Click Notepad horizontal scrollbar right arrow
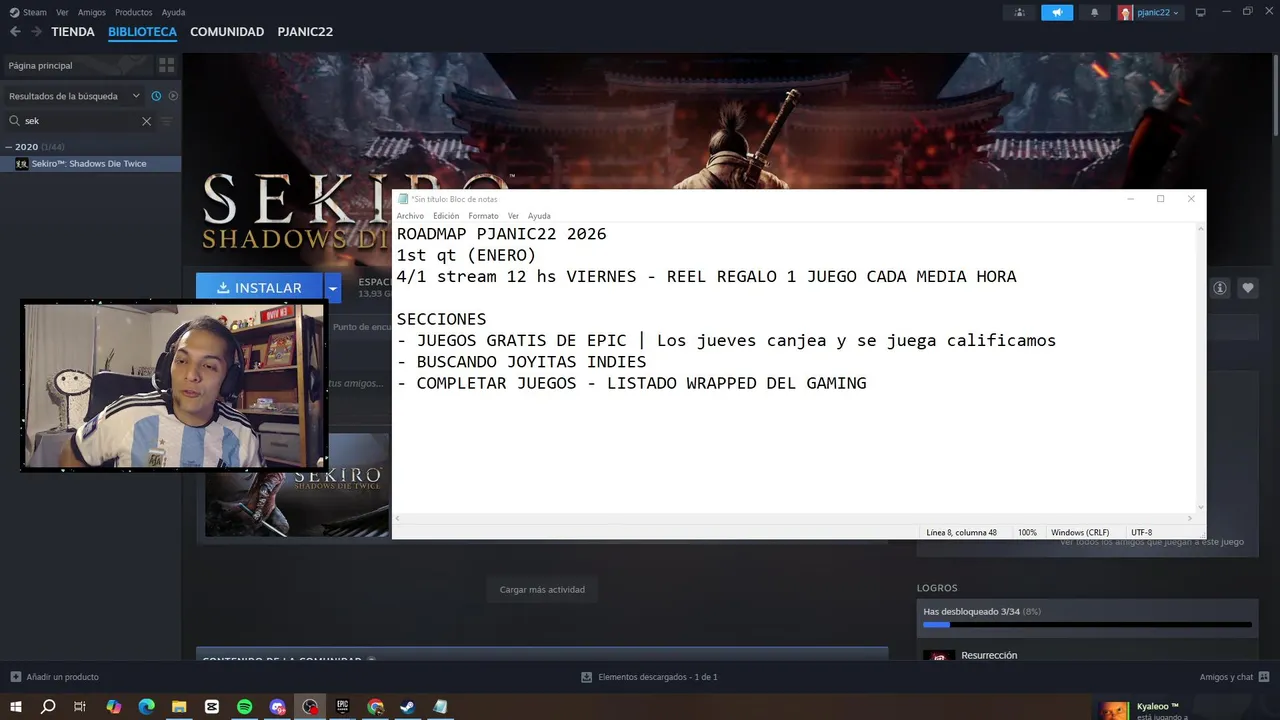The image size is (1280, 720). point(1189,519)
